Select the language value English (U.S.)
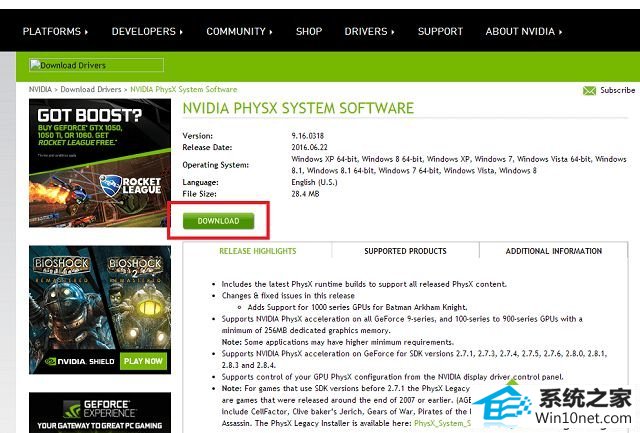Viewport: 640px width, 433px height. click(x=314, y=182)
